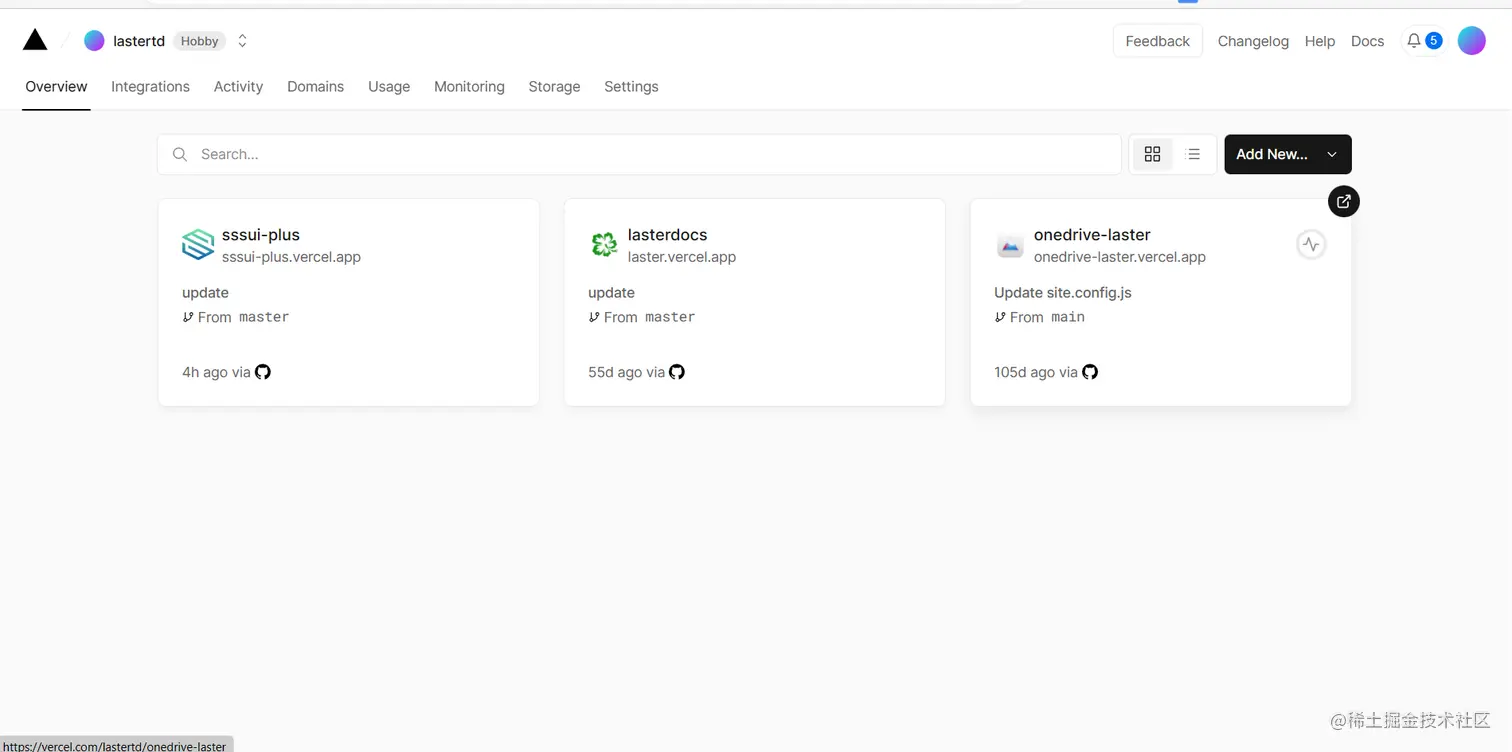
Task: Open the sssui-plus project title
Action: (261, 235)
